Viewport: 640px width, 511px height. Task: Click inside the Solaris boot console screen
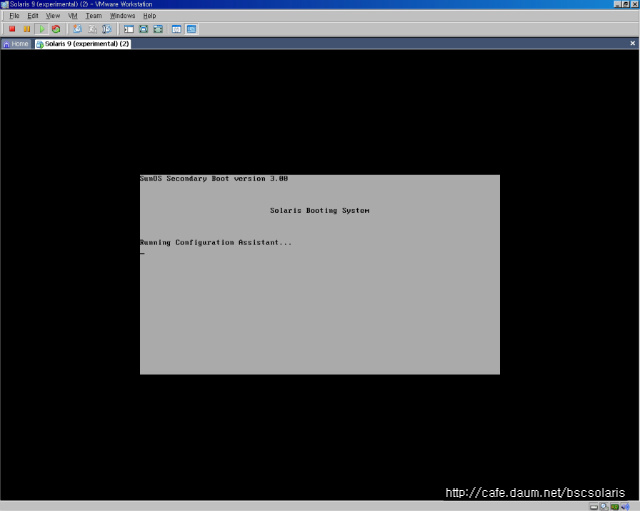coord(320,275)
